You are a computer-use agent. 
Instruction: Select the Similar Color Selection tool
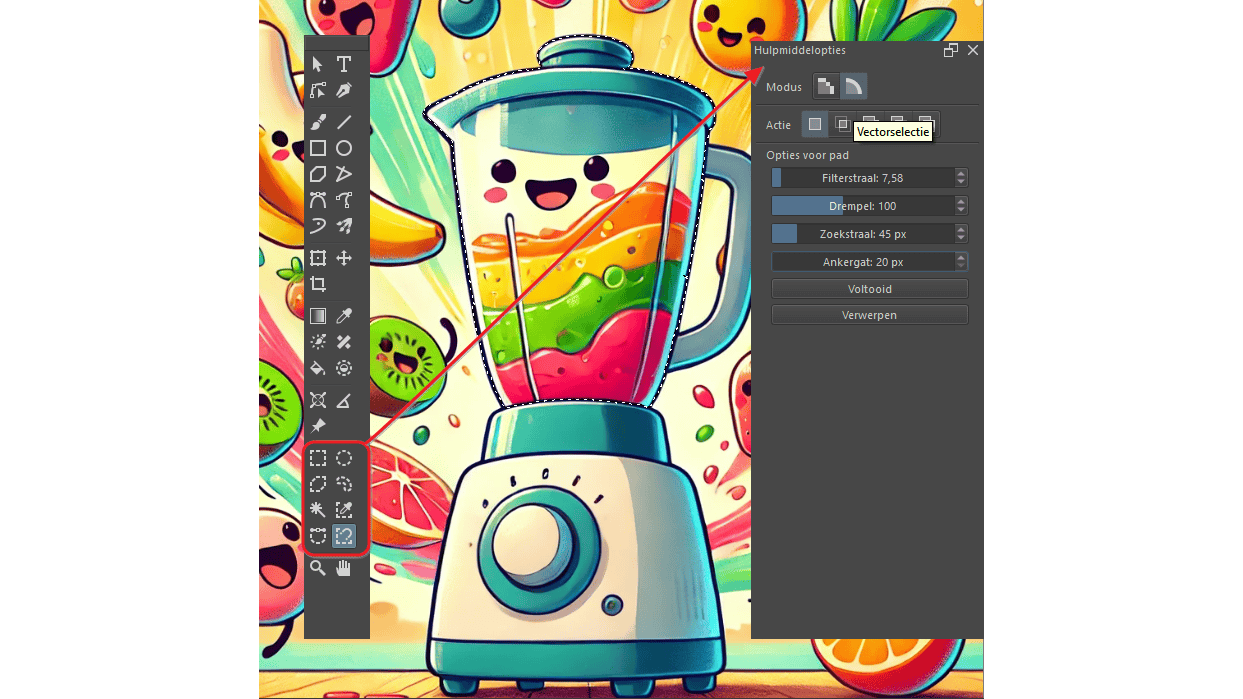(x=344, y=510)
